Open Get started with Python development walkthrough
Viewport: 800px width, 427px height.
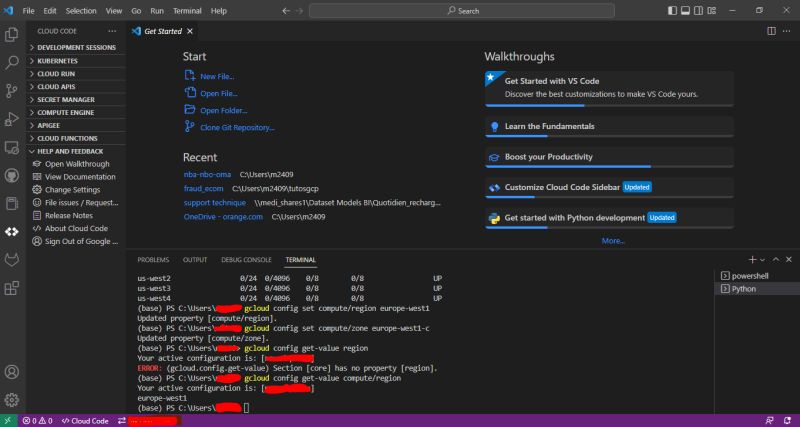pos(609,218)
